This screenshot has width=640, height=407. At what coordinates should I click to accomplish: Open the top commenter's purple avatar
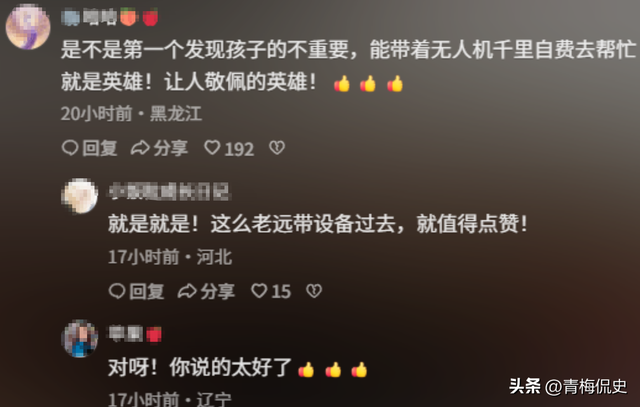(28, 27)
